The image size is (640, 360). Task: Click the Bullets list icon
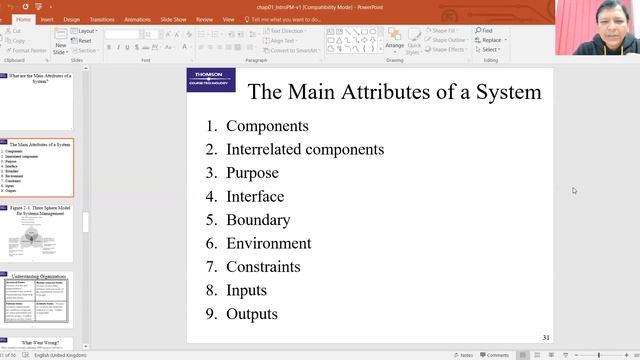pyautogui.click(x=202, y=35)
